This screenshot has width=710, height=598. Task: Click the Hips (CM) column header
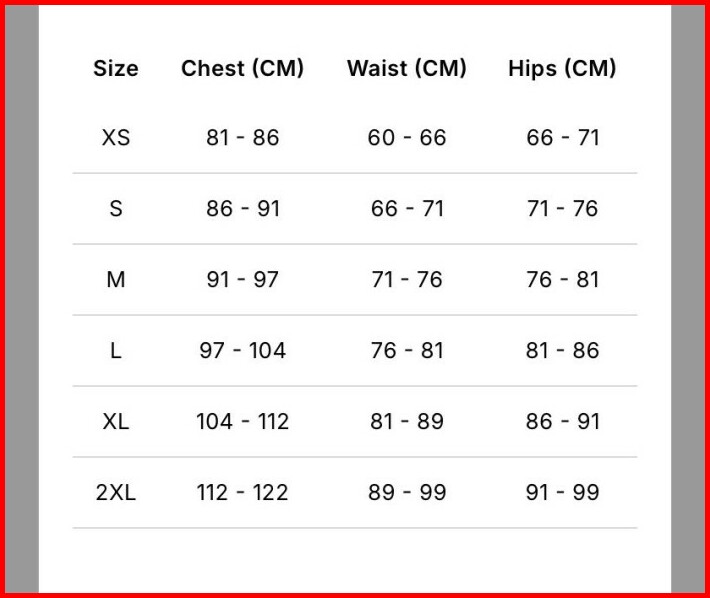(x=562, y=68)
